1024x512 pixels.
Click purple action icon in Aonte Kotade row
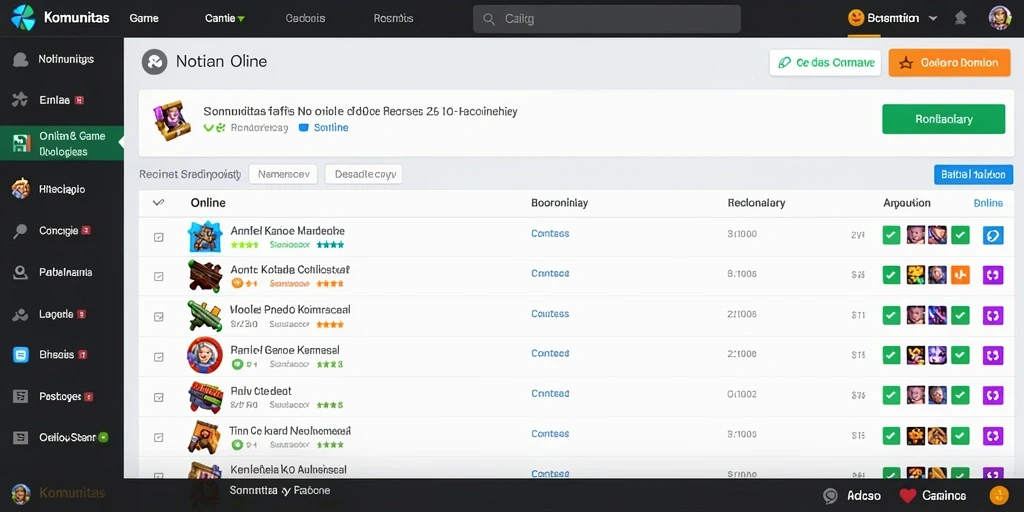pyautogui.click(x=993, y=275)
